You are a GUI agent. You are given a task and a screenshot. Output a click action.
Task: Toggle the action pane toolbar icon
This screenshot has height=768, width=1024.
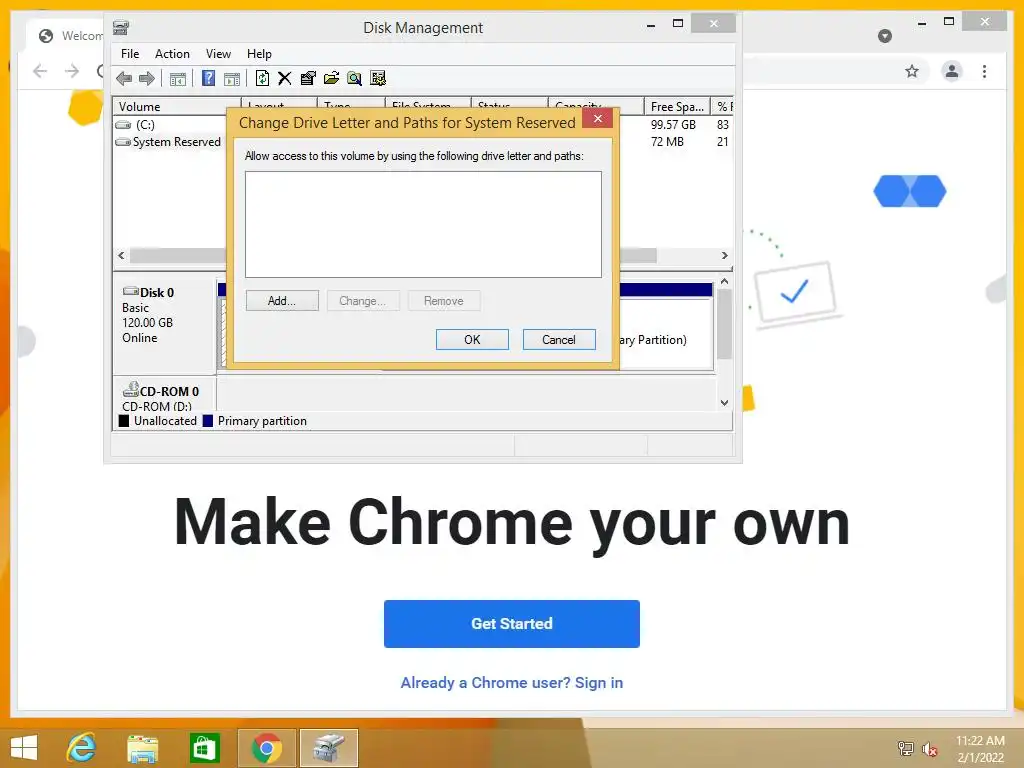click(x=232, y=79)
